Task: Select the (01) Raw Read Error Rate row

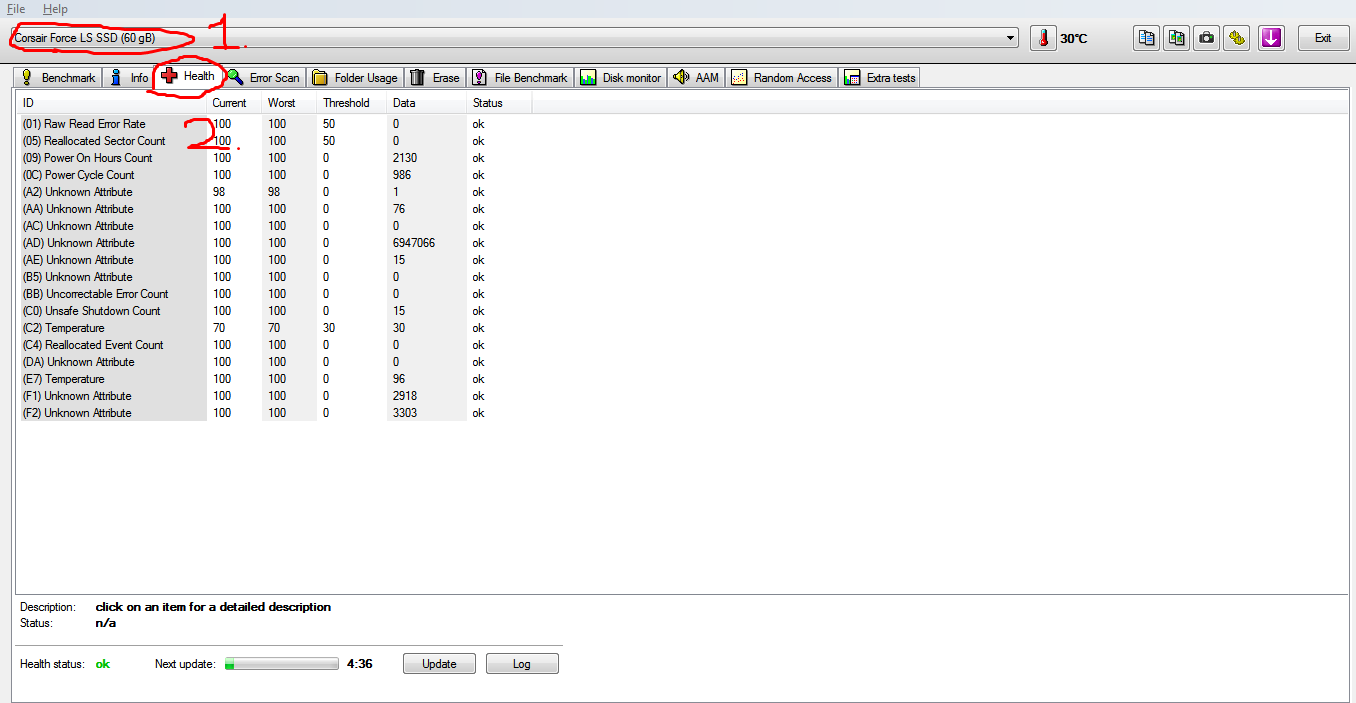Action: coord(275,124)
